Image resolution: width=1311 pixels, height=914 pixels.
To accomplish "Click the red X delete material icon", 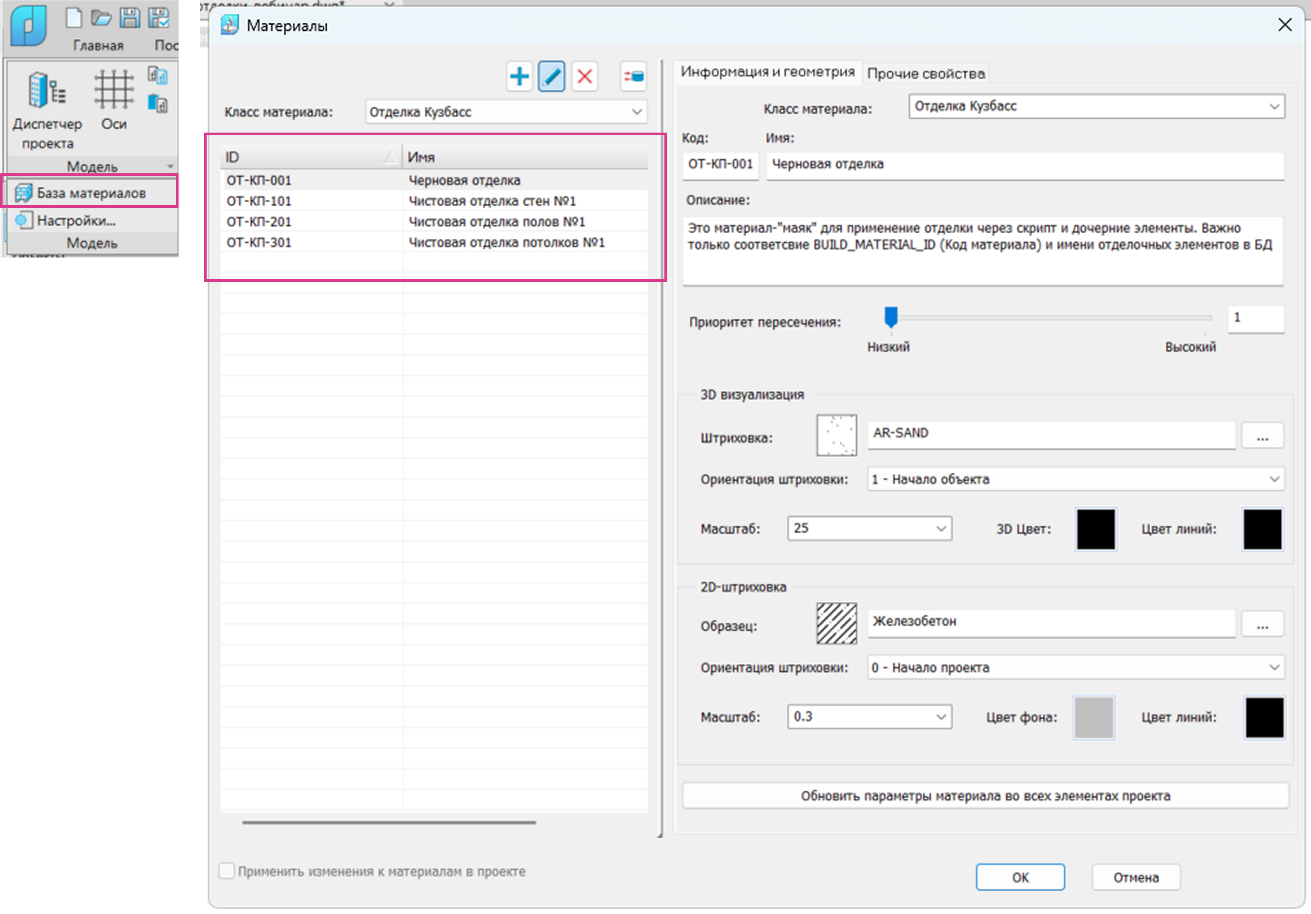I will (x=585, y=76).
